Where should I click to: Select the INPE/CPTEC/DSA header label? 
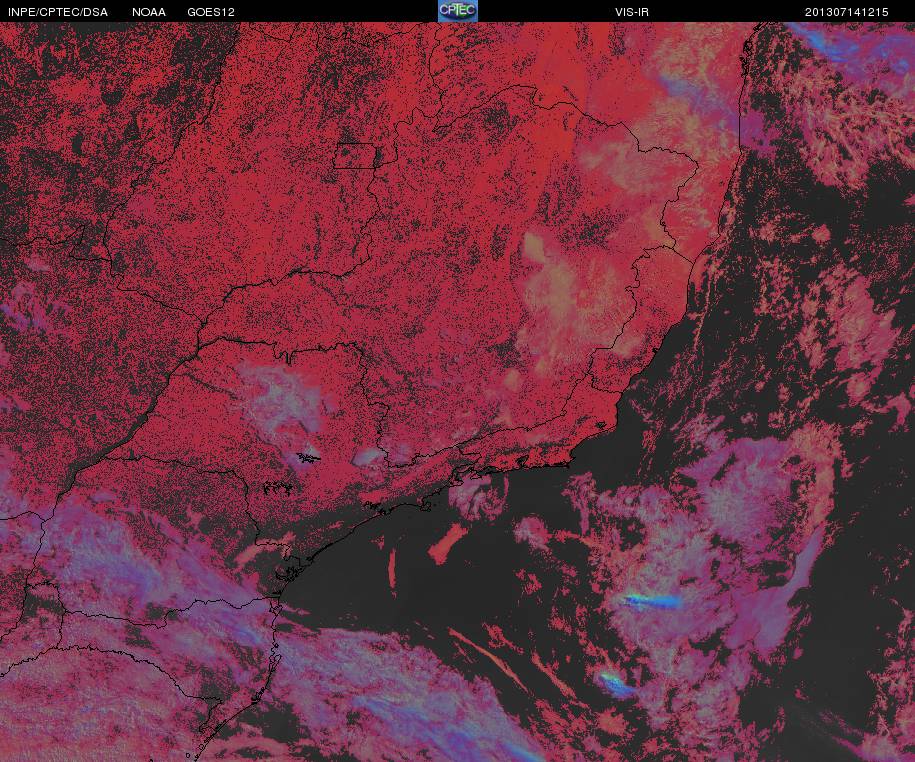58,12
